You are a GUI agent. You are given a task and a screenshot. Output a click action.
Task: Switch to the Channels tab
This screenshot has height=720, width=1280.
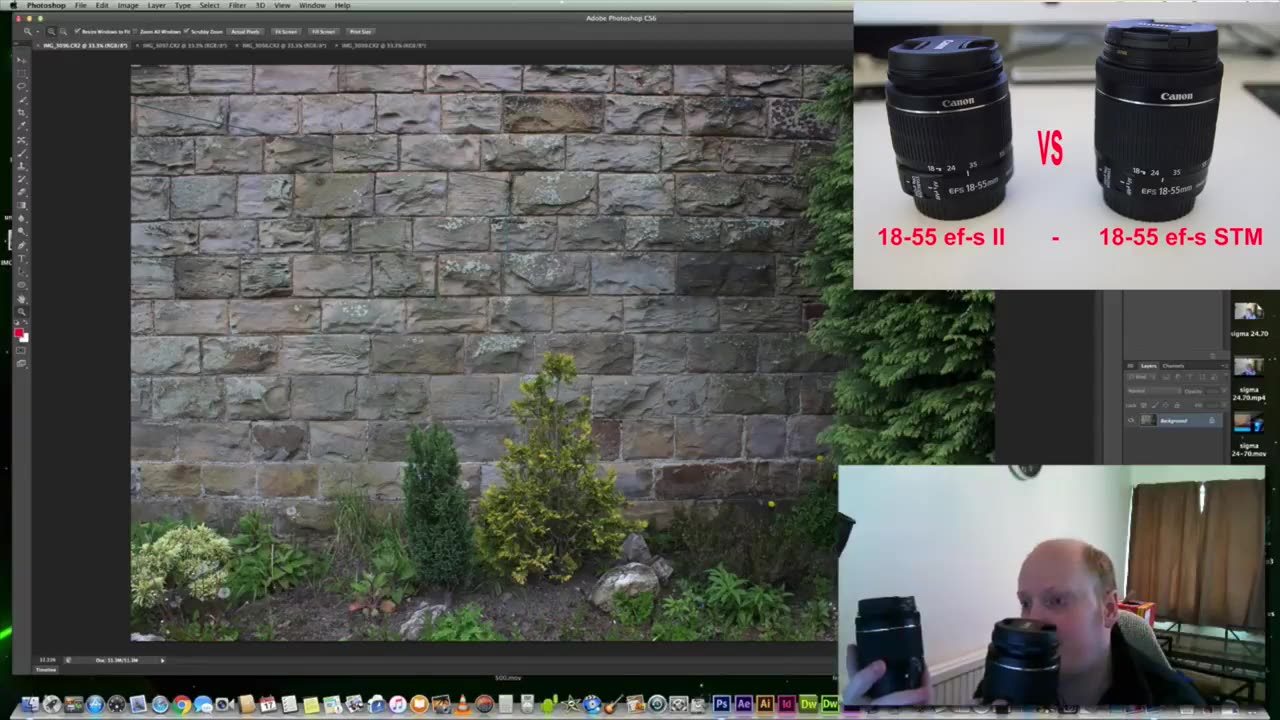pos(1173,366)
